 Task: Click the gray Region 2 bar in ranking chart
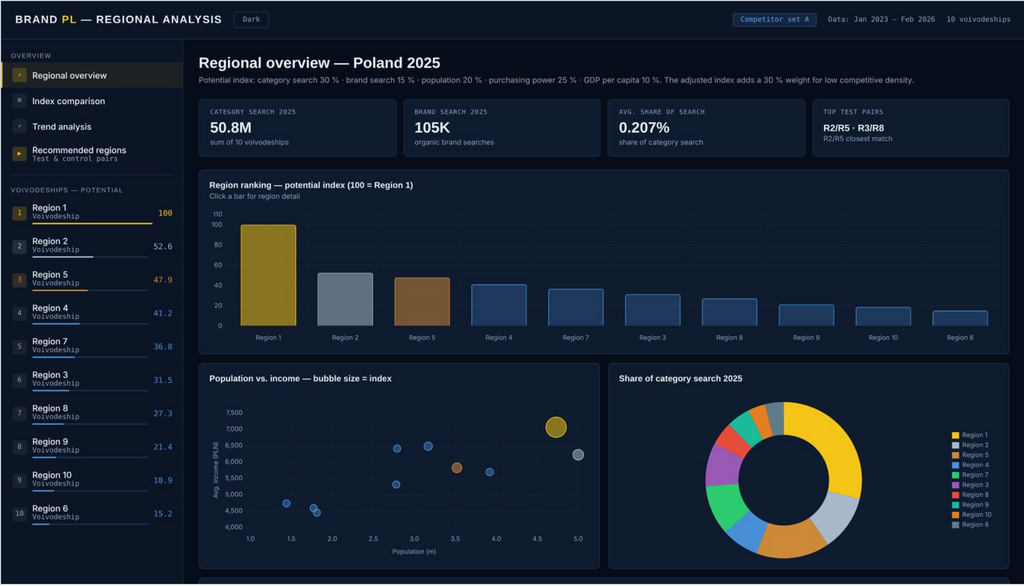coord(345,299)
